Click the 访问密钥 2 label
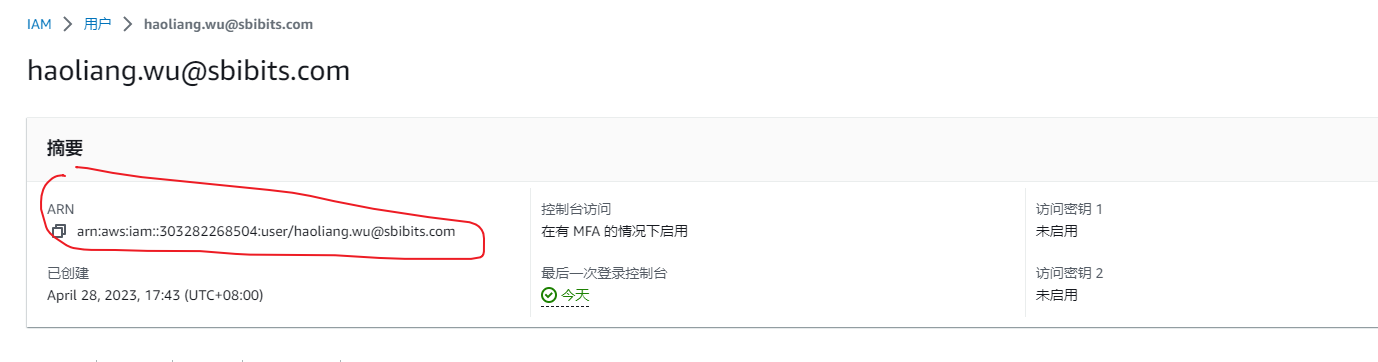This screenshot has height=362, width=1378. (x=1070, y=273)
